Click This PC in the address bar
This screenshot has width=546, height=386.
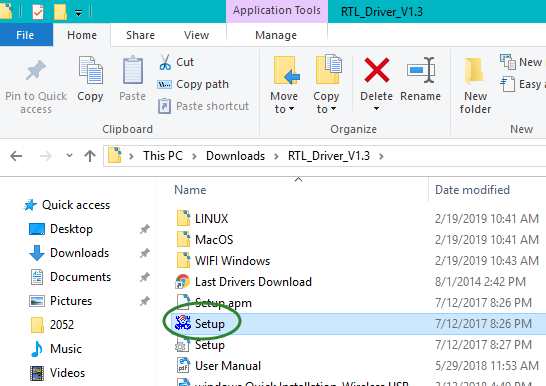163,156
